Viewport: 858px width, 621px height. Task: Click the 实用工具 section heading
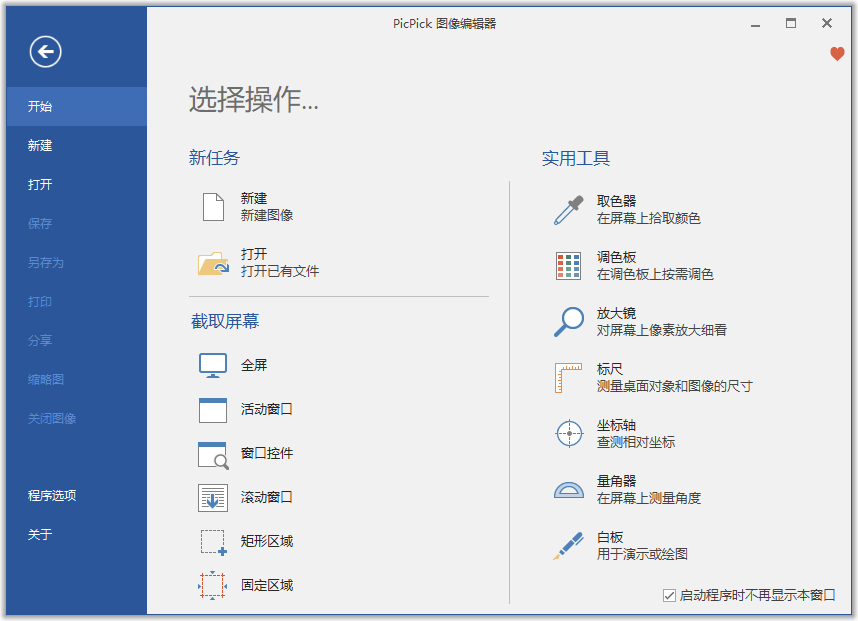click(576, 159)
